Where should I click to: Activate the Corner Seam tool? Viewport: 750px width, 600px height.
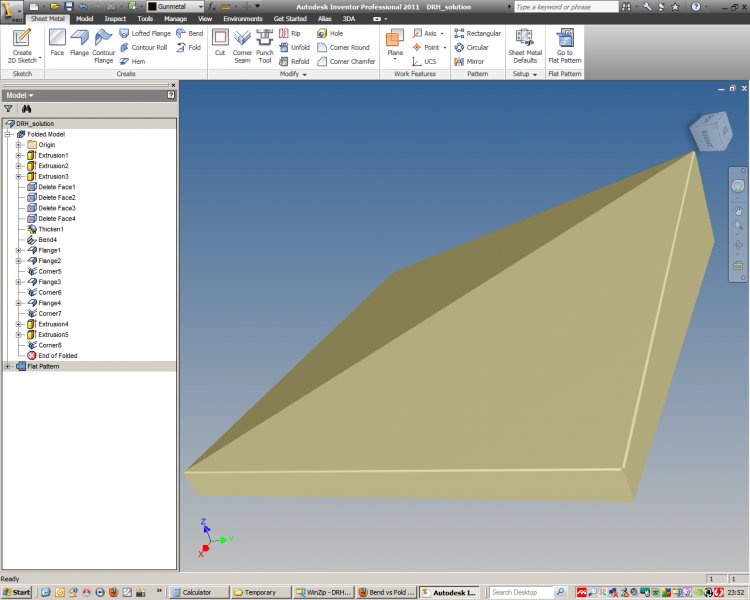pyautogui.click(x=242, y=43)
